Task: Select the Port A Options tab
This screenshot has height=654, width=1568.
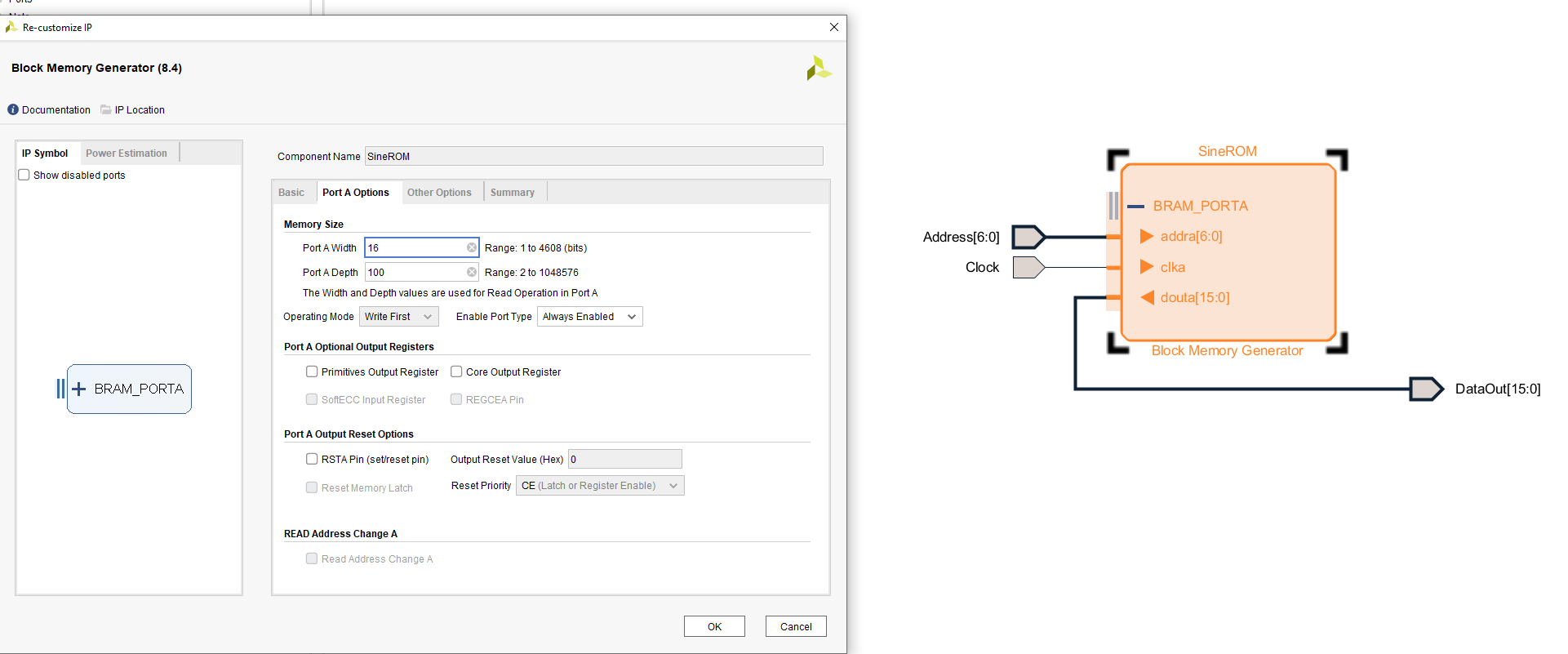Action: coord(356,193)
